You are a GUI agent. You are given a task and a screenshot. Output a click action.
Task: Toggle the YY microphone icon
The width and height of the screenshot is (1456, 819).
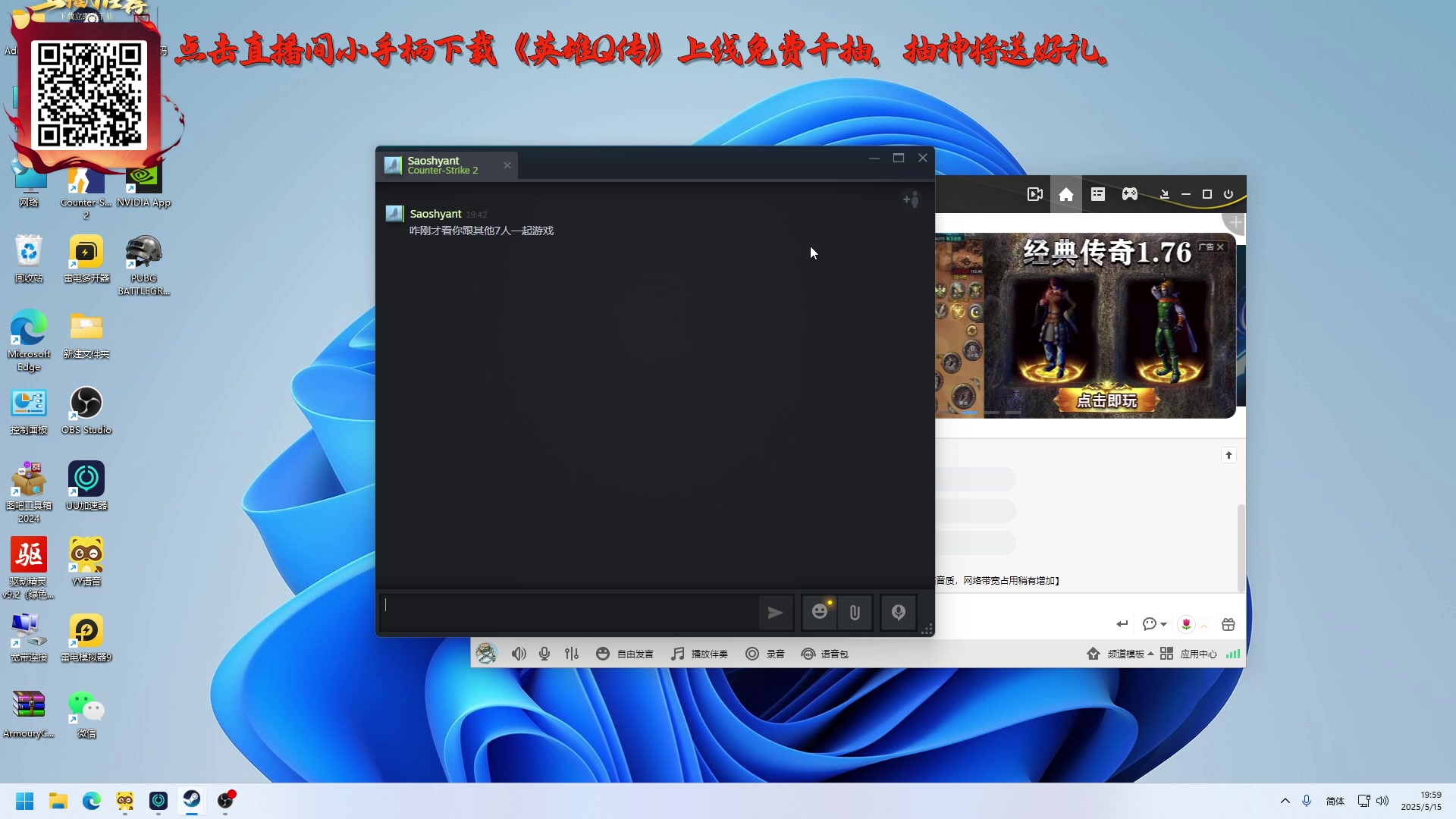pos(544,654)
